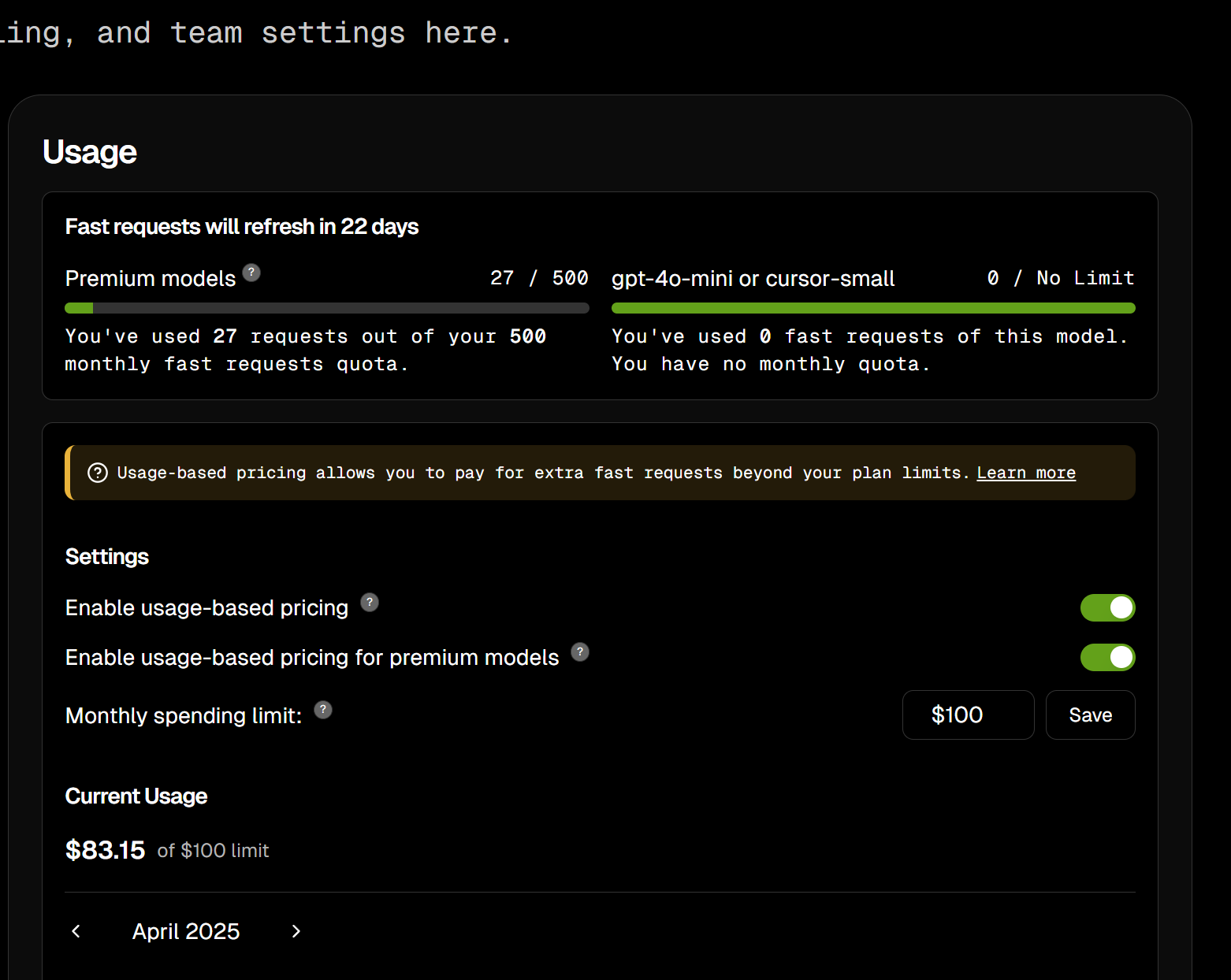Click the $100 spending limit field

967,715
